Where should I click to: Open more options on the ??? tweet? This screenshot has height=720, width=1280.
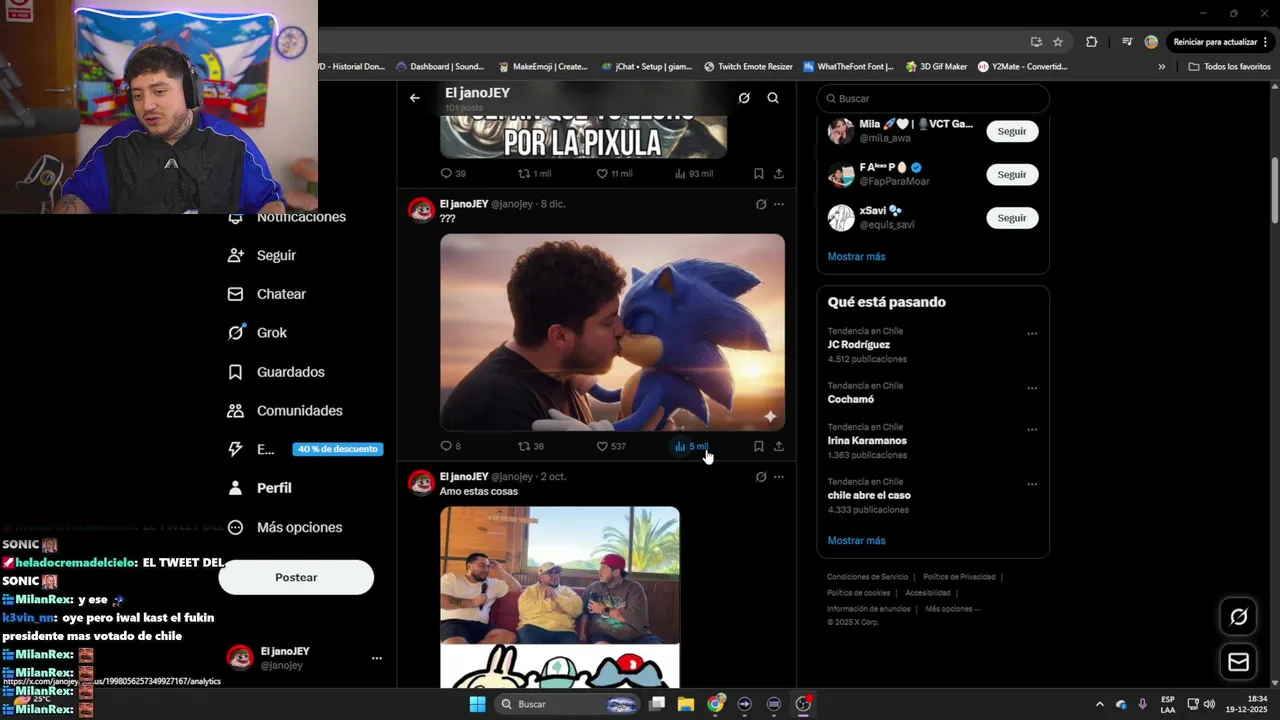pos(779,204)
